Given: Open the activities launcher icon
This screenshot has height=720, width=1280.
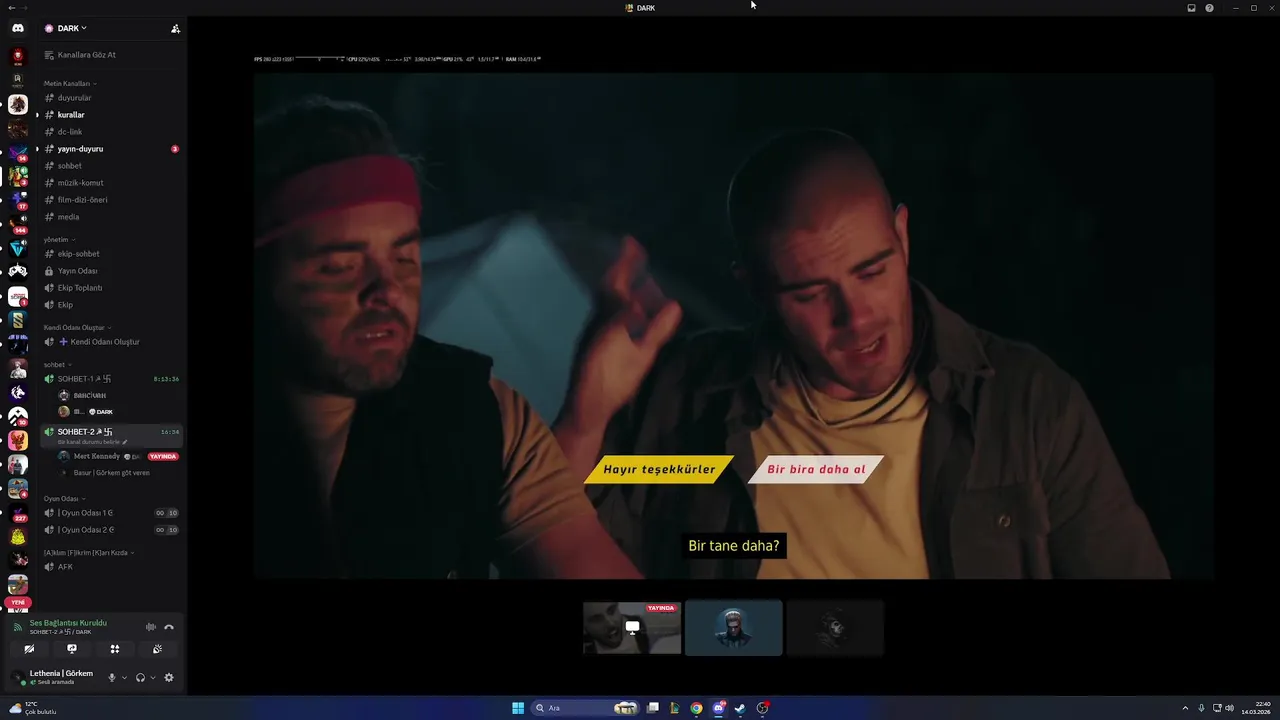Looking at the screenshot, I should 115,649.
